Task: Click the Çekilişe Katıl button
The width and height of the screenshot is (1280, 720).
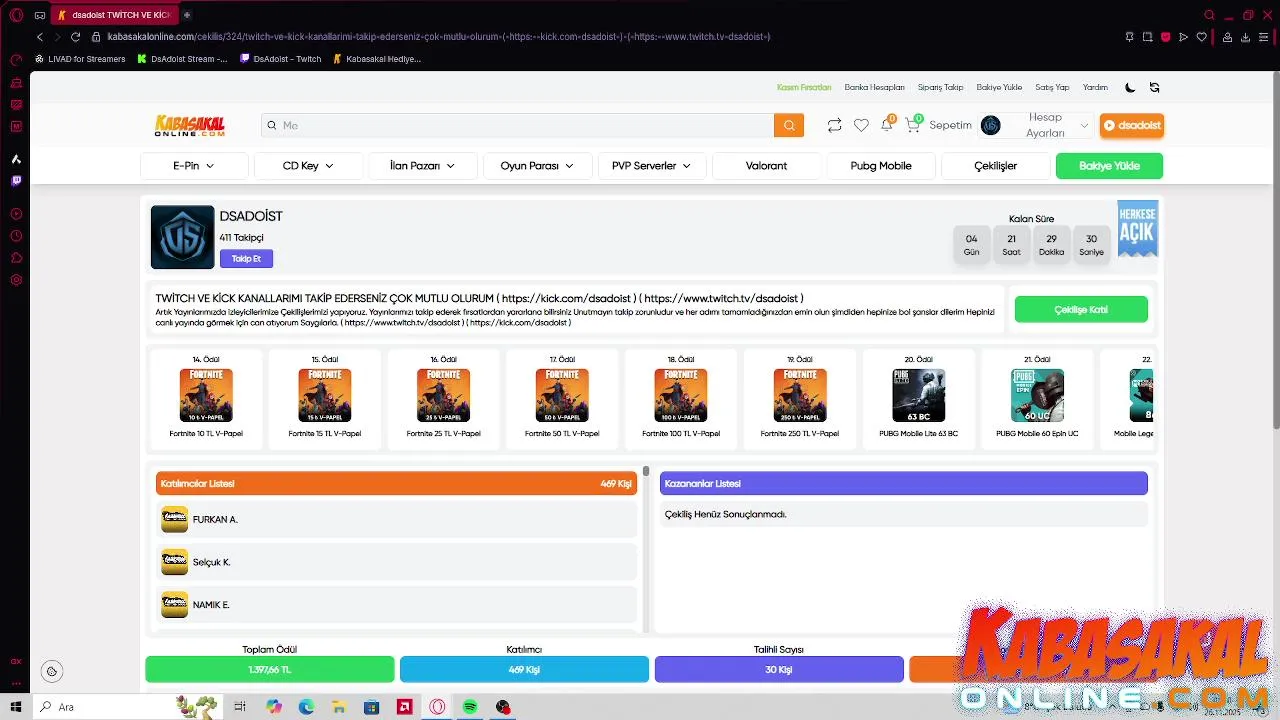Action: pyautogui.click(x=1081, y=310)
